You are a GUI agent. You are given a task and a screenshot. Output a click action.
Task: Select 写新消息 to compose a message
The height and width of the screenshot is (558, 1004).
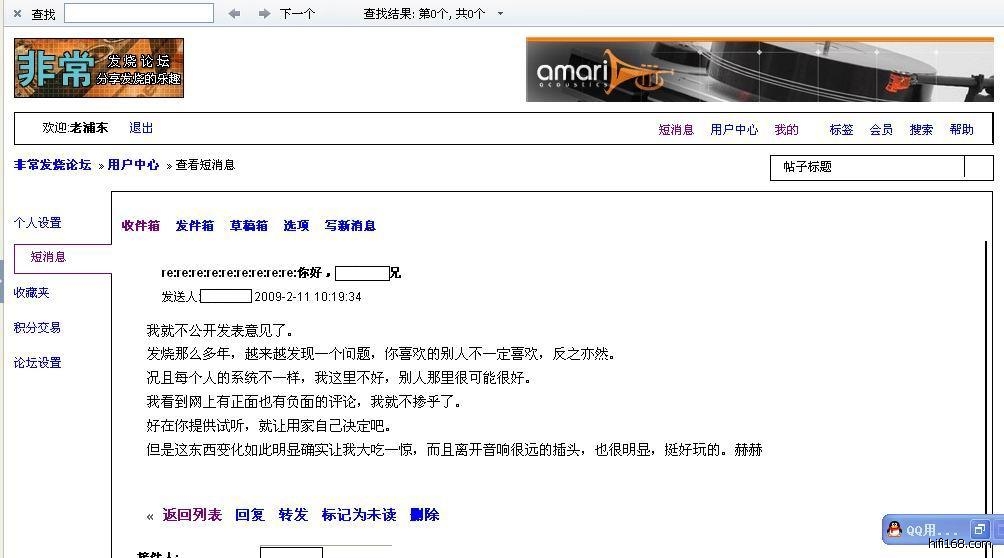tap(350, 226)
